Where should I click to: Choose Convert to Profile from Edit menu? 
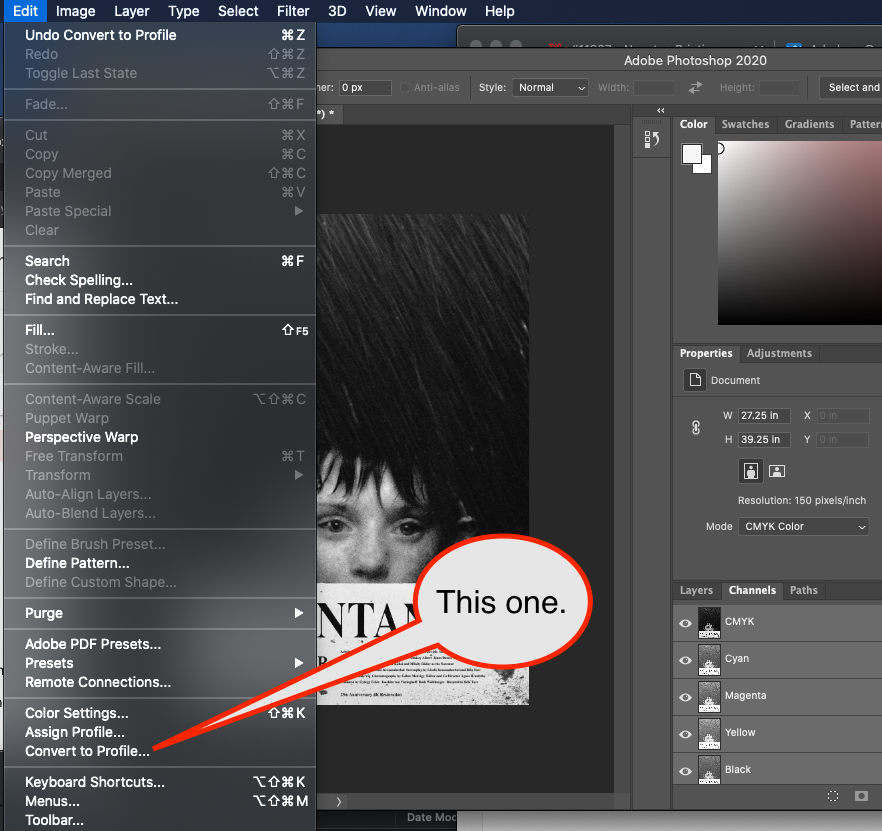[87, 751]
